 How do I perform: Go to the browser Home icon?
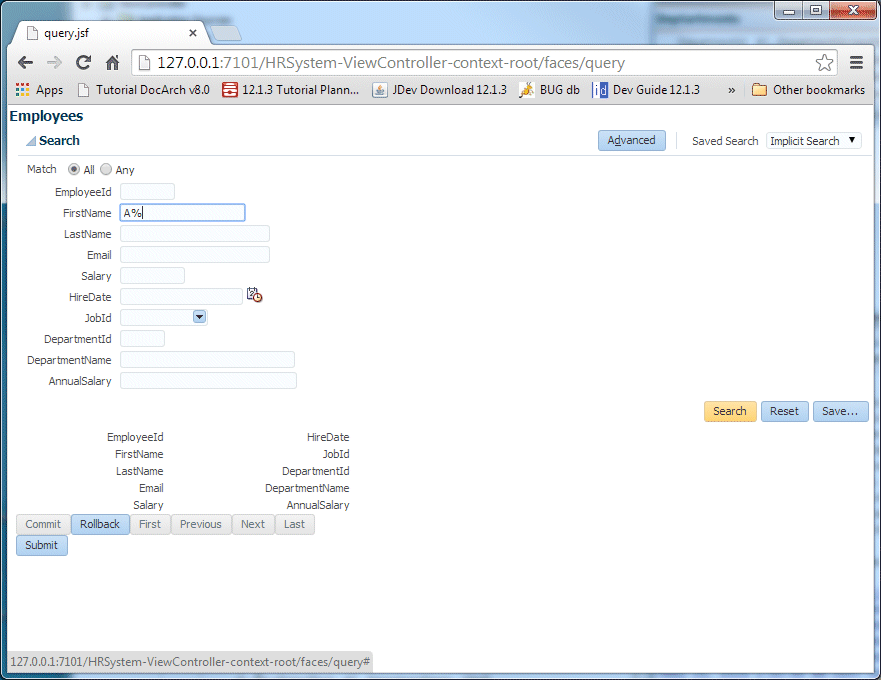113,62
